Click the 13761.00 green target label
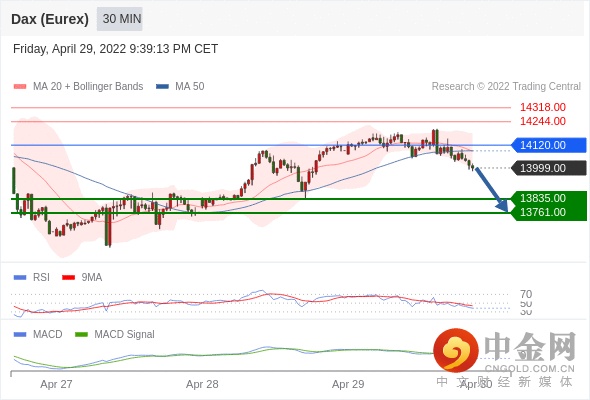Viewport: 590px width, 400px height. click(543, 212)
